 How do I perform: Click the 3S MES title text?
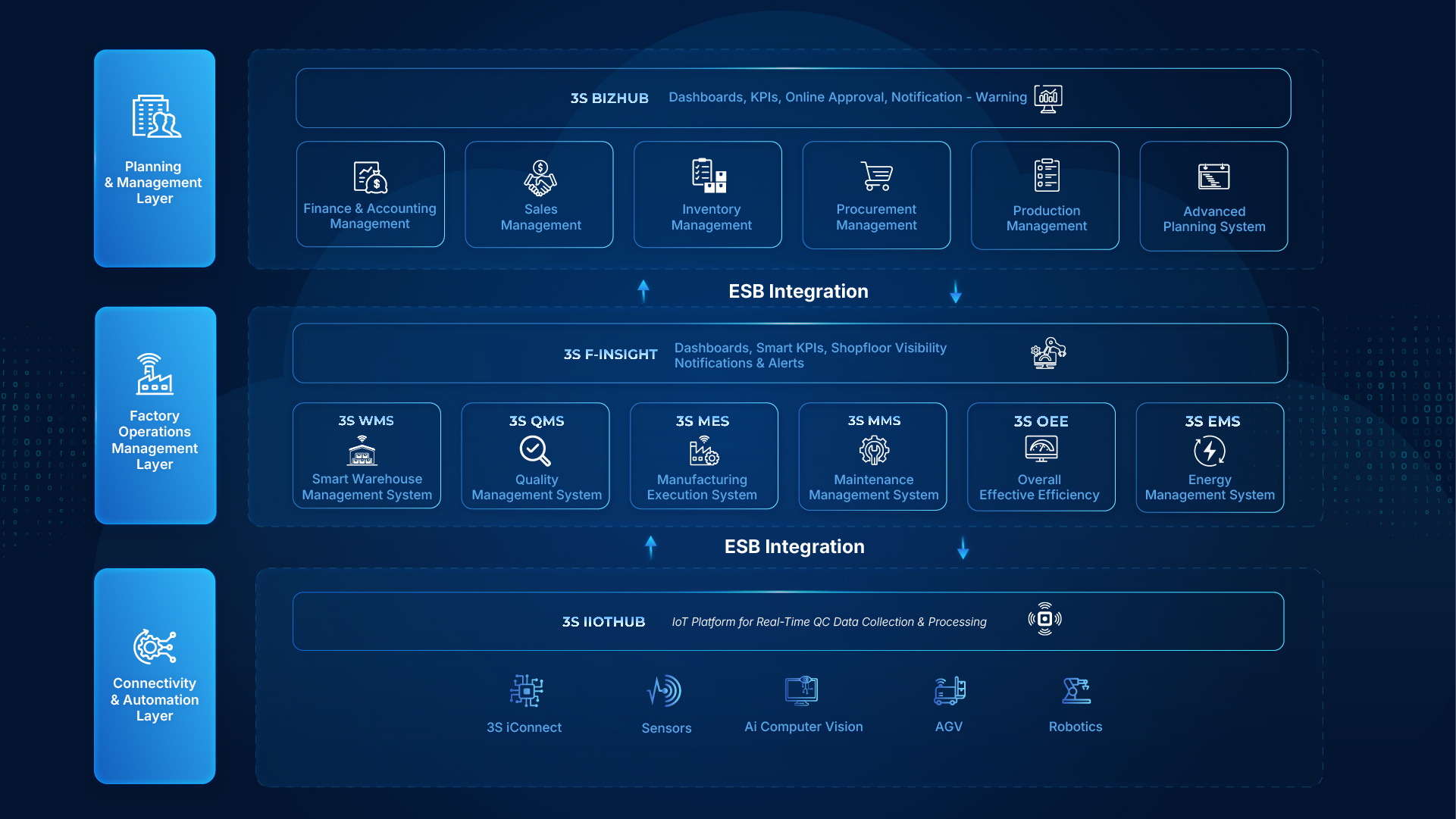[x=703, y=420]
